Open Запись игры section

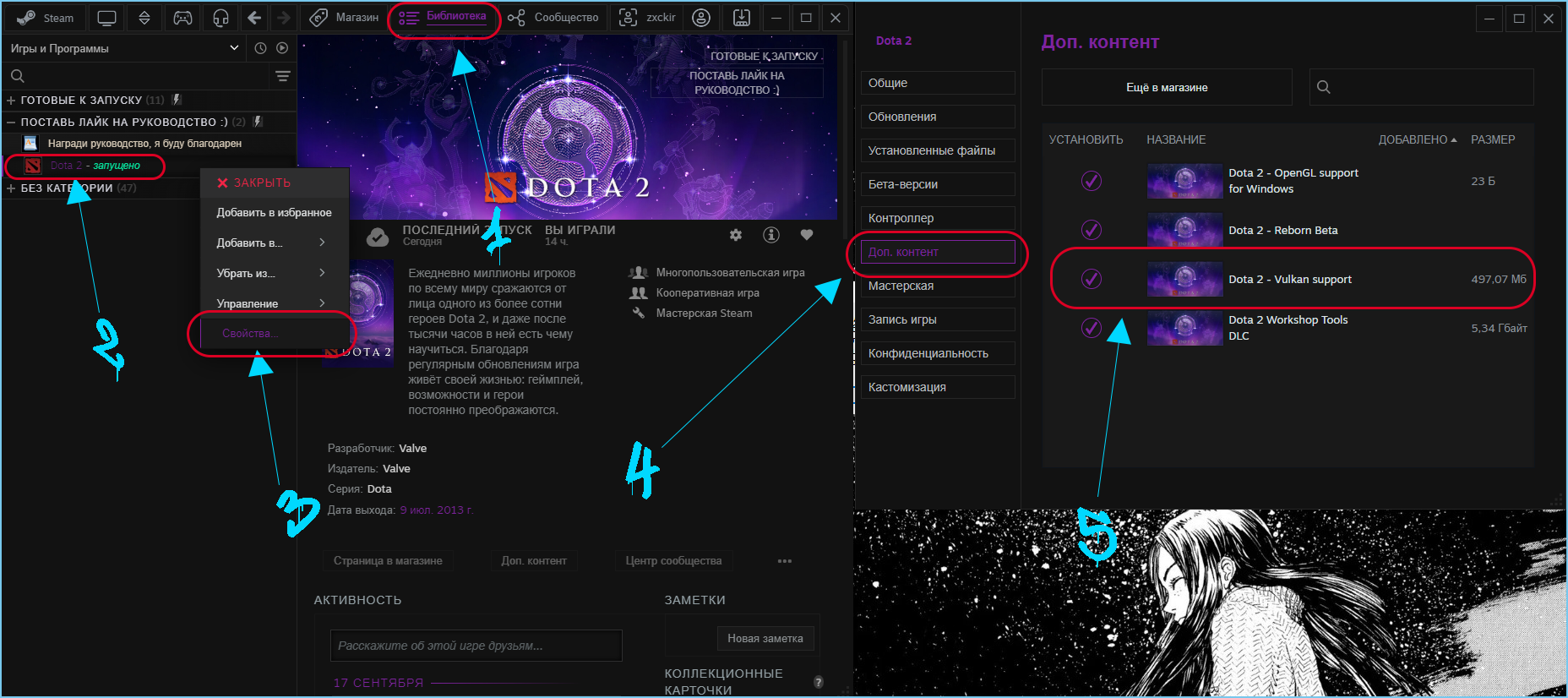coord(938,319)
